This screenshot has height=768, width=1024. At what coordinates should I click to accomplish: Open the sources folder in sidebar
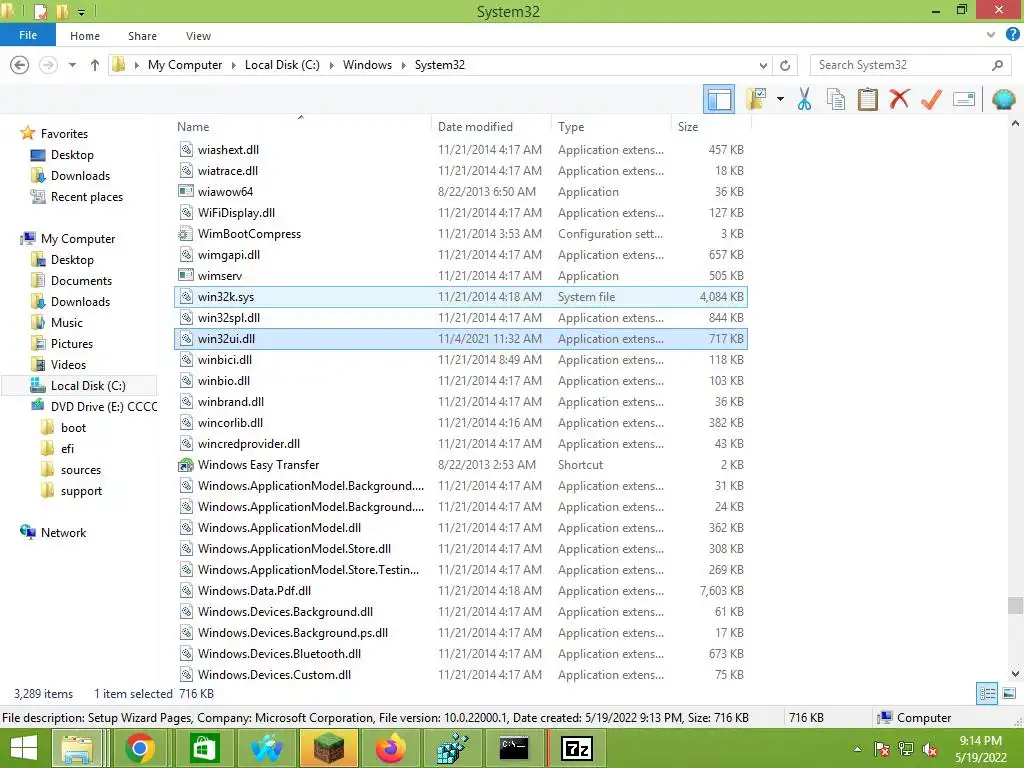click(80, 470)
